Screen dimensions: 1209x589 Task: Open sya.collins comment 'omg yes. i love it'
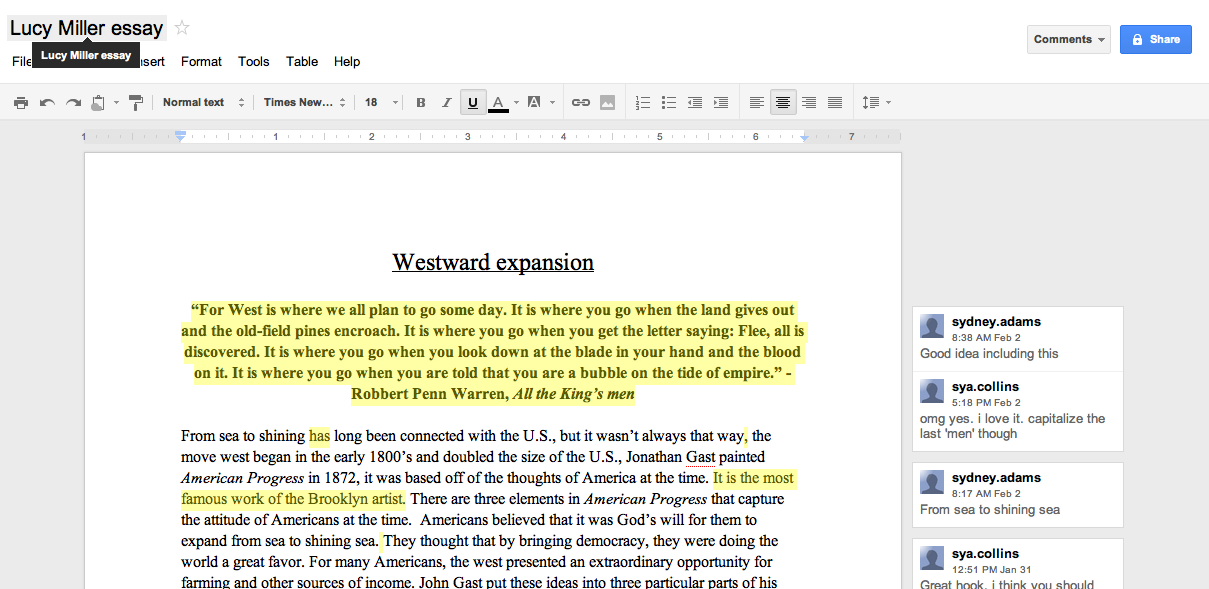(1018, 411)
